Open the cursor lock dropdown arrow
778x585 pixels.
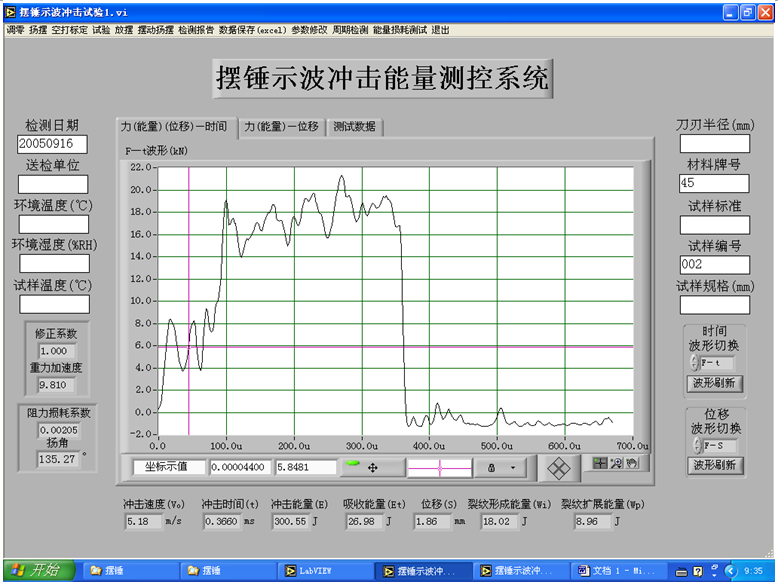pyautogui.click(x=513, y=467)
